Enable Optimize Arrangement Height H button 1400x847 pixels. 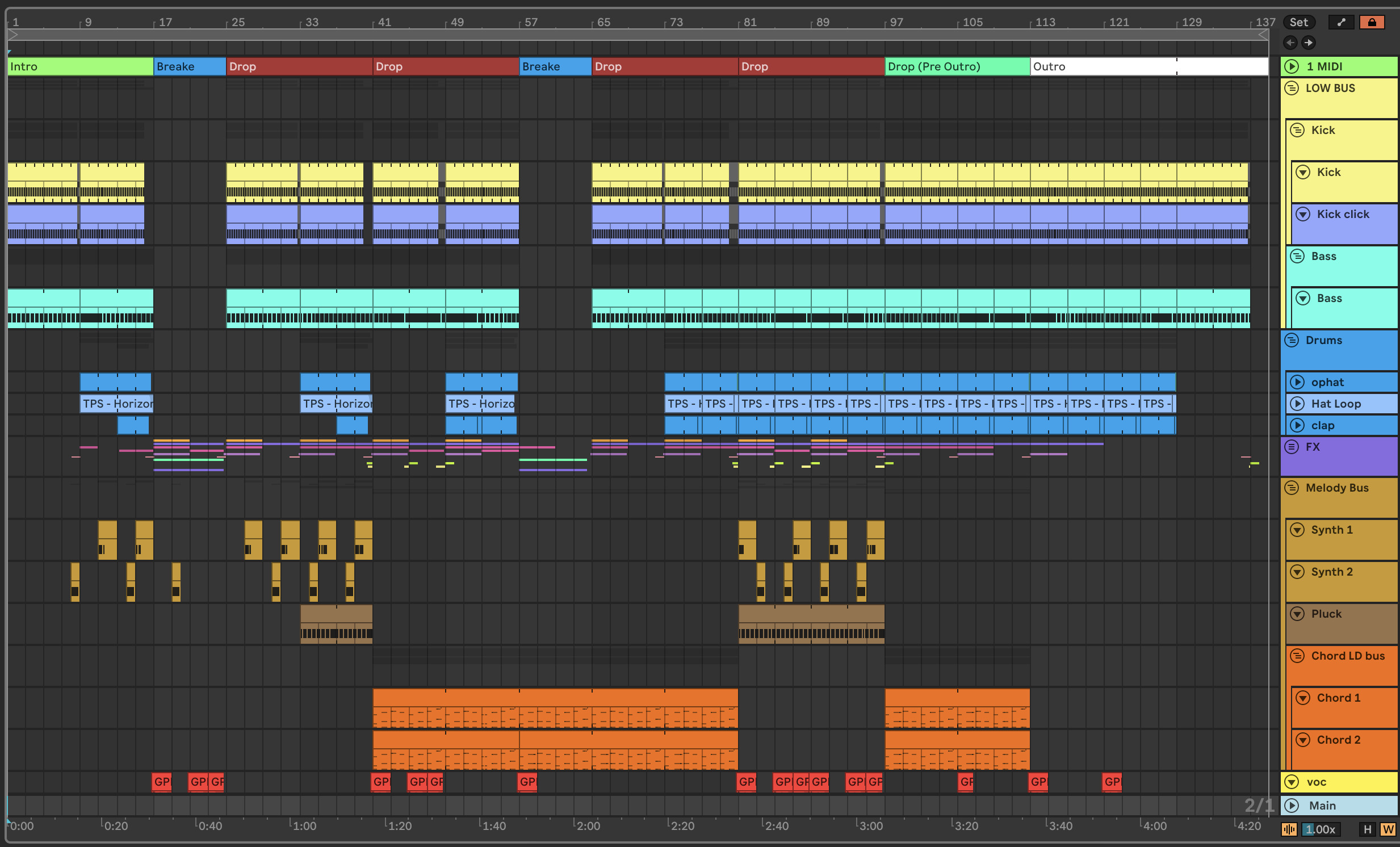click(x=1367, y=829)
